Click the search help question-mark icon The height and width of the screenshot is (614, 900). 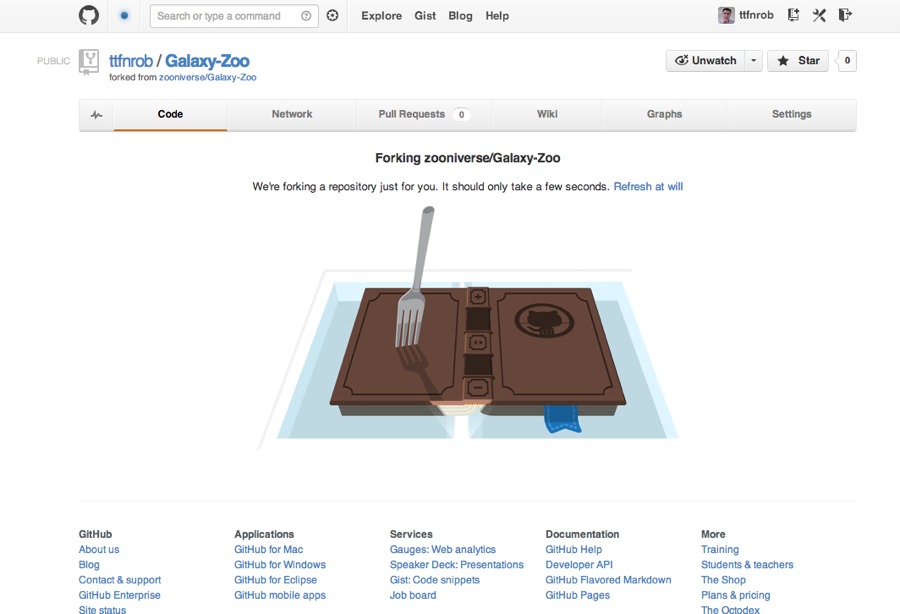click(x=306, y=16)
